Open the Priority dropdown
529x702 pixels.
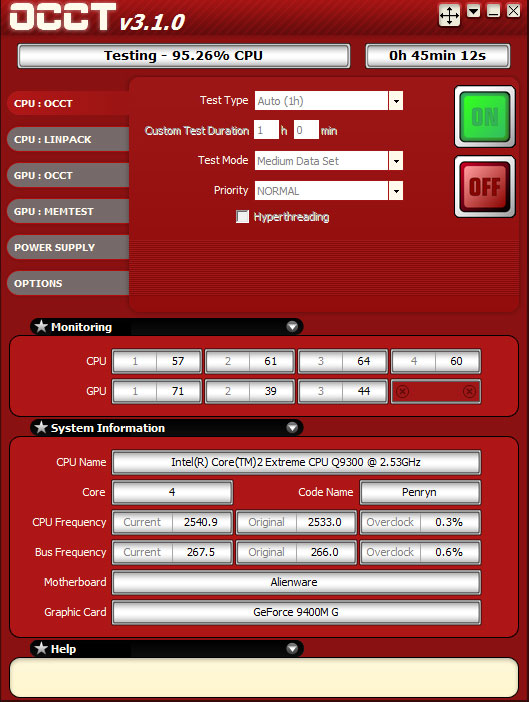[396, 191]
